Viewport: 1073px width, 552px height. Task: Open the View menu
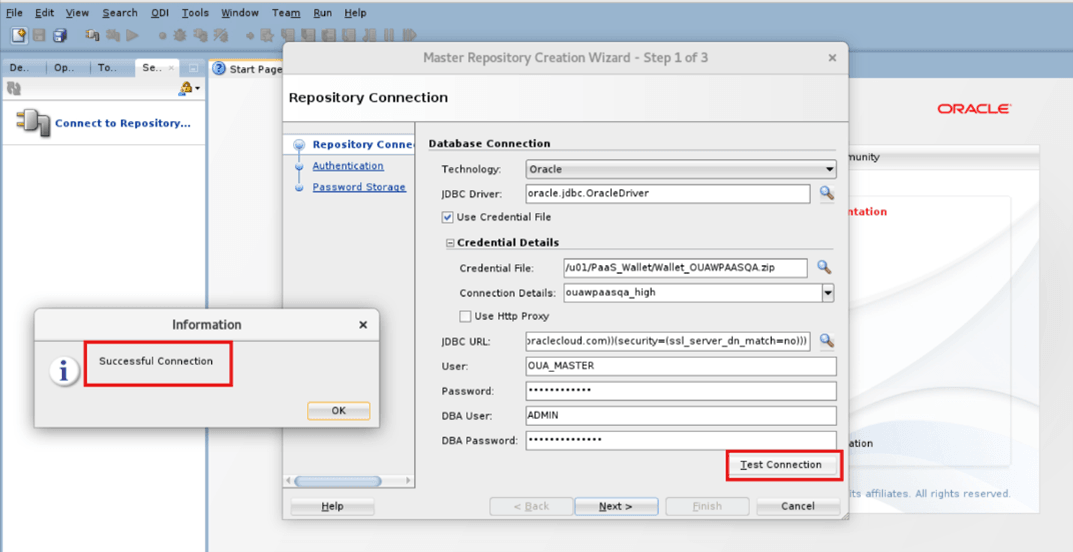pyautogui.click(x=77, y=12)
